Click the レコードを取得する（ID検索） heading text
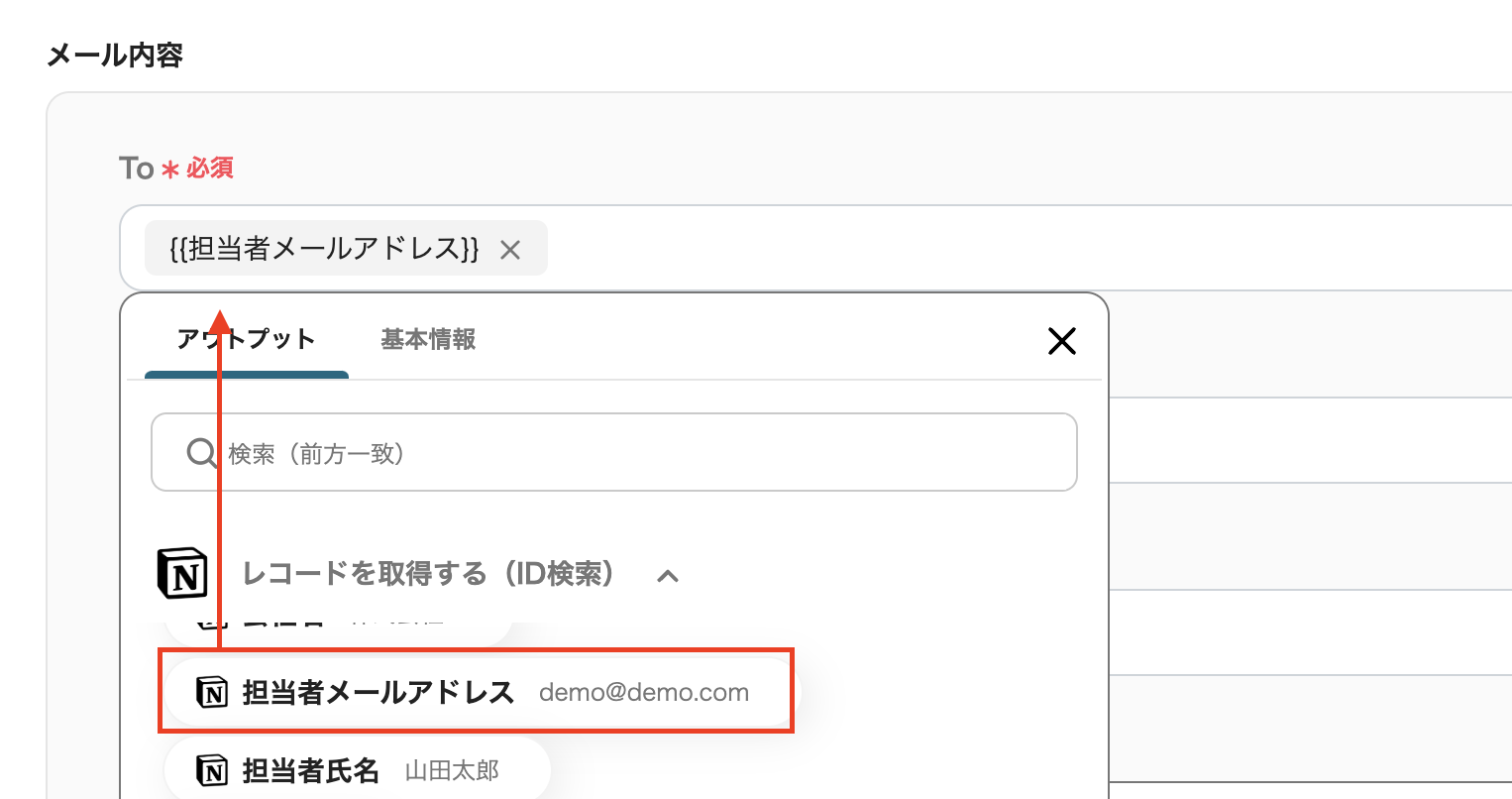The width and height of the screenshot is (1512, 799). click(x=429, y=574)
